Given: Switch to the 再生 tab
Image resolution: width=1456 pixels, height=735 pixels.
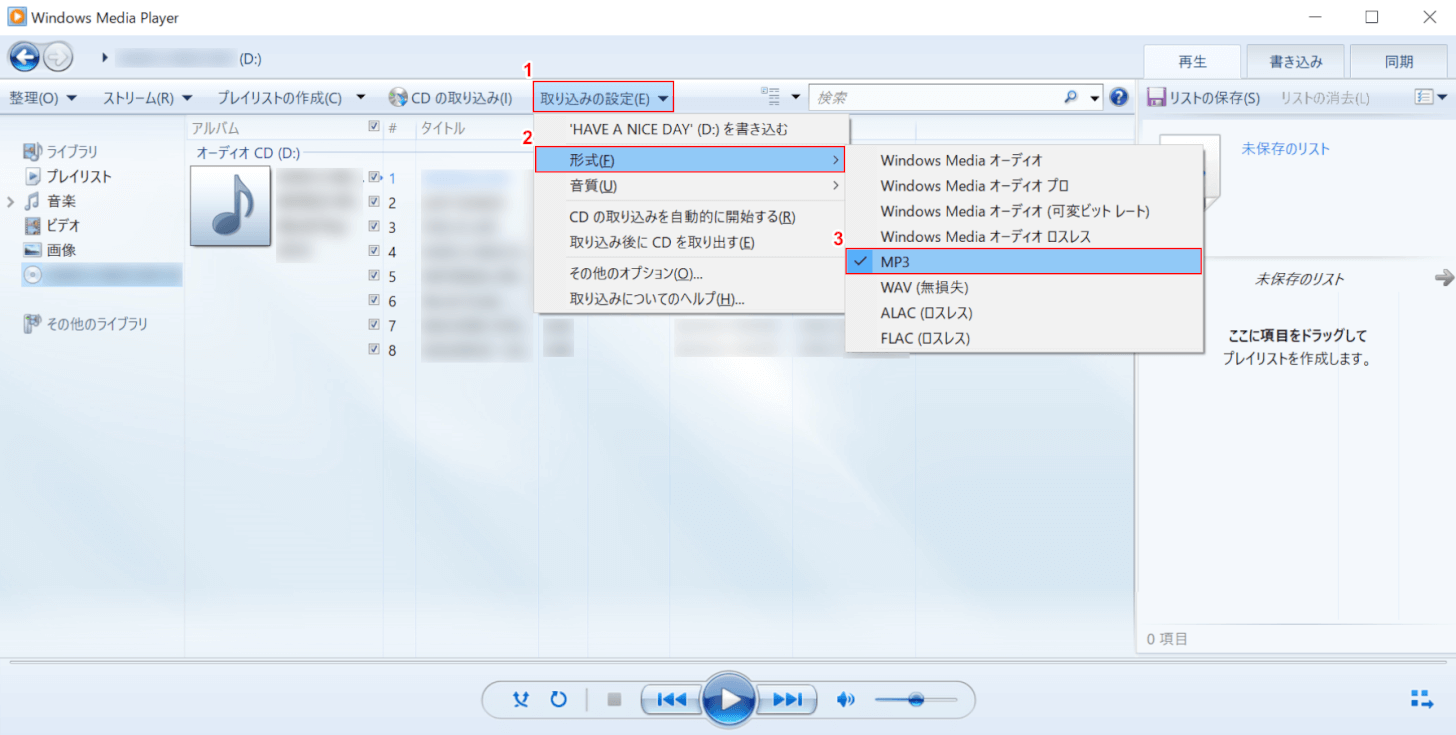Looking at the screenshot, I should pyautogui.click(x=1192, y=61).
